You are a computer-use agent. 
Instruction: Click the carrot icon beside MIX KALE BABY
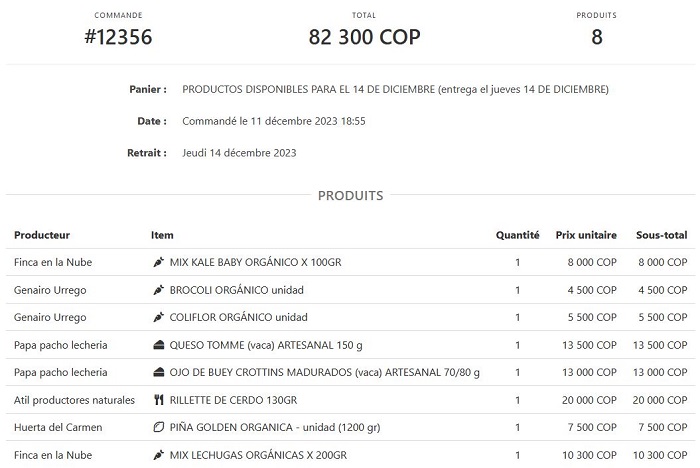click(158, 262)
